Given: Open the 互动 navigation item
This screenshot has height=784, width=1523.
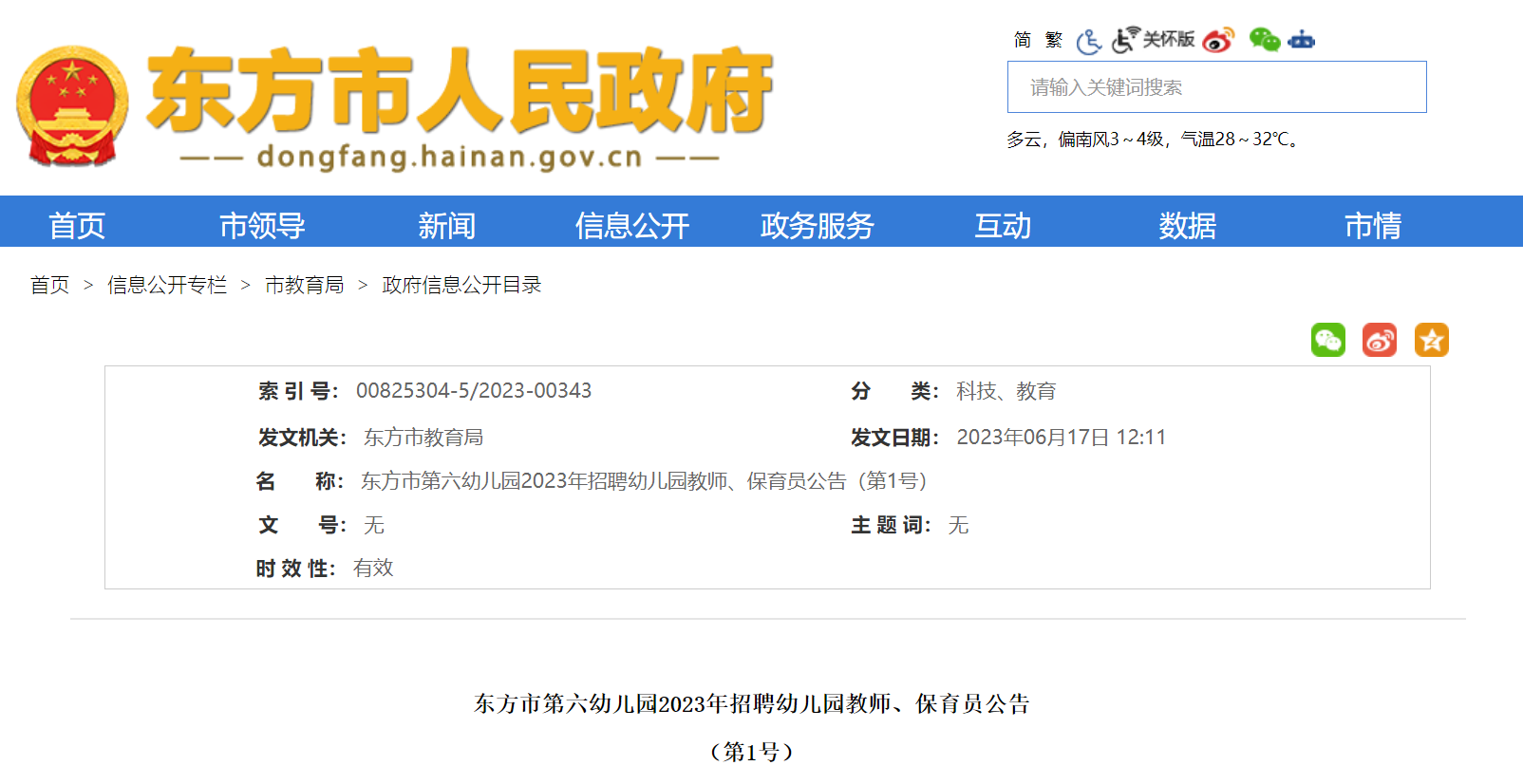Looking at the screenshot, I should point(1003,226).
